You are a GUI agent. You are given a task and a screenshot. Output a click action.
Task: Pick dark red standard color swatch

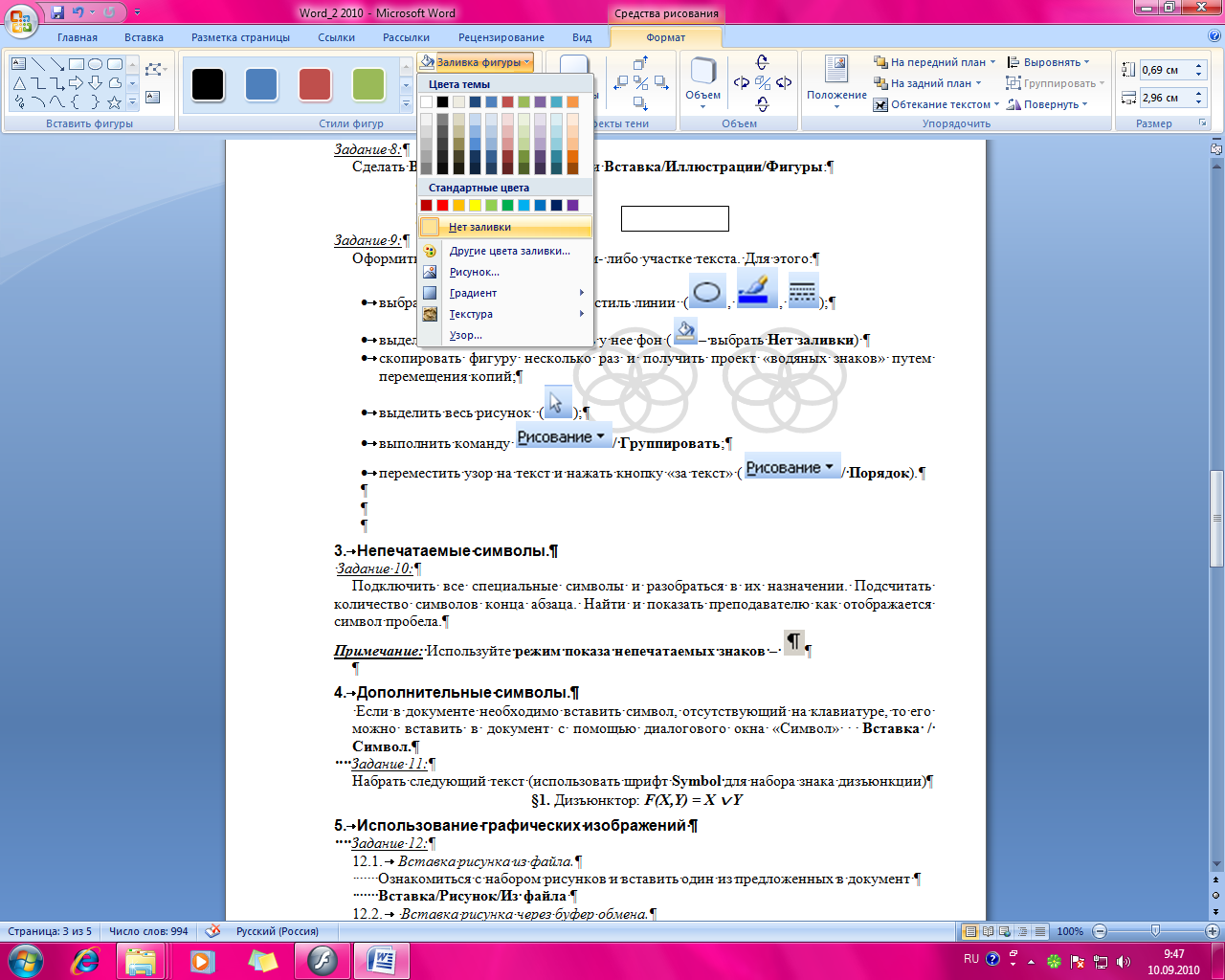[426, 205]
